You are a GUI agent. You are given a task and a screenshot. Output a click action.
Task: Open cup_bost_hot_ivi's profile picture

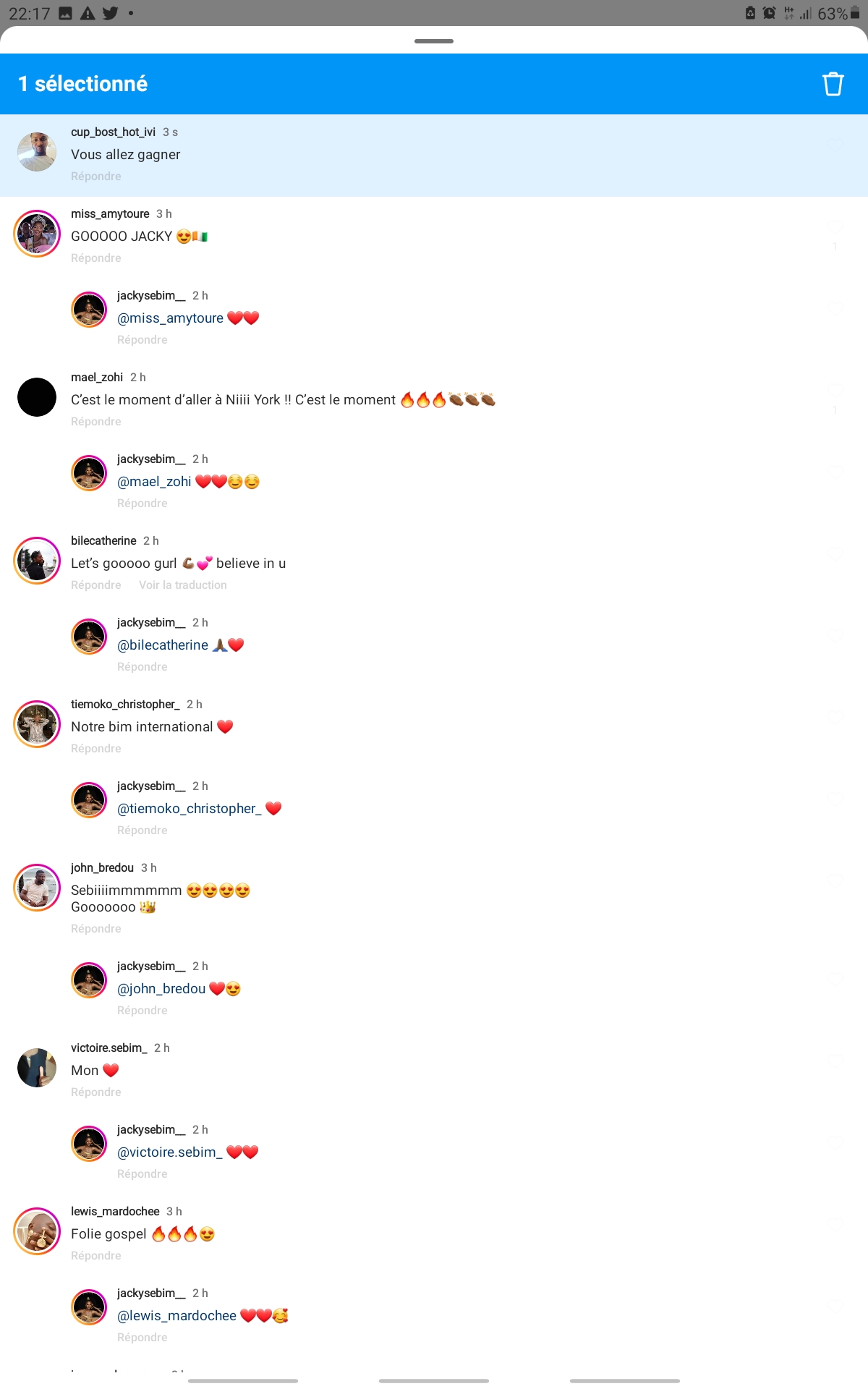[x=37, y=152]
